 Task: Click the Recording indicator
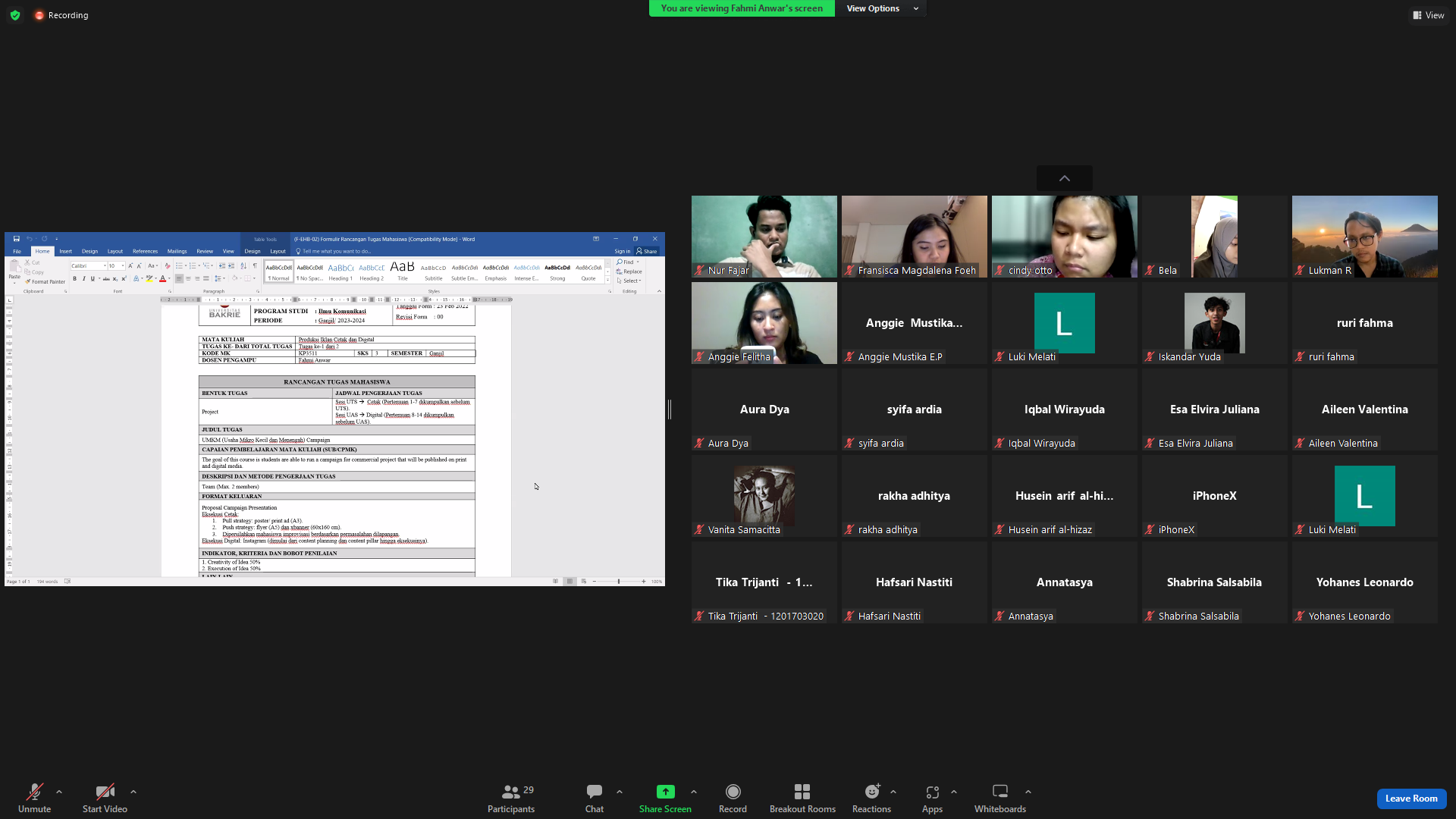pos(61,15)
